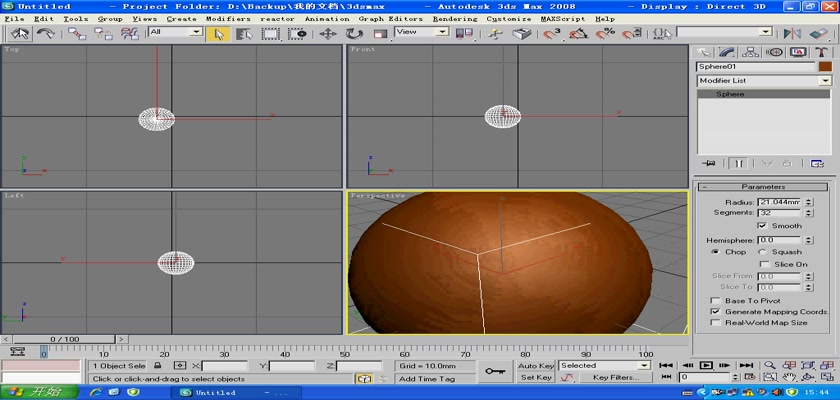Open the Select by Name tool
Image resolution: width=840 pixels, height=400 pixels.
click(x=244, y=33)
